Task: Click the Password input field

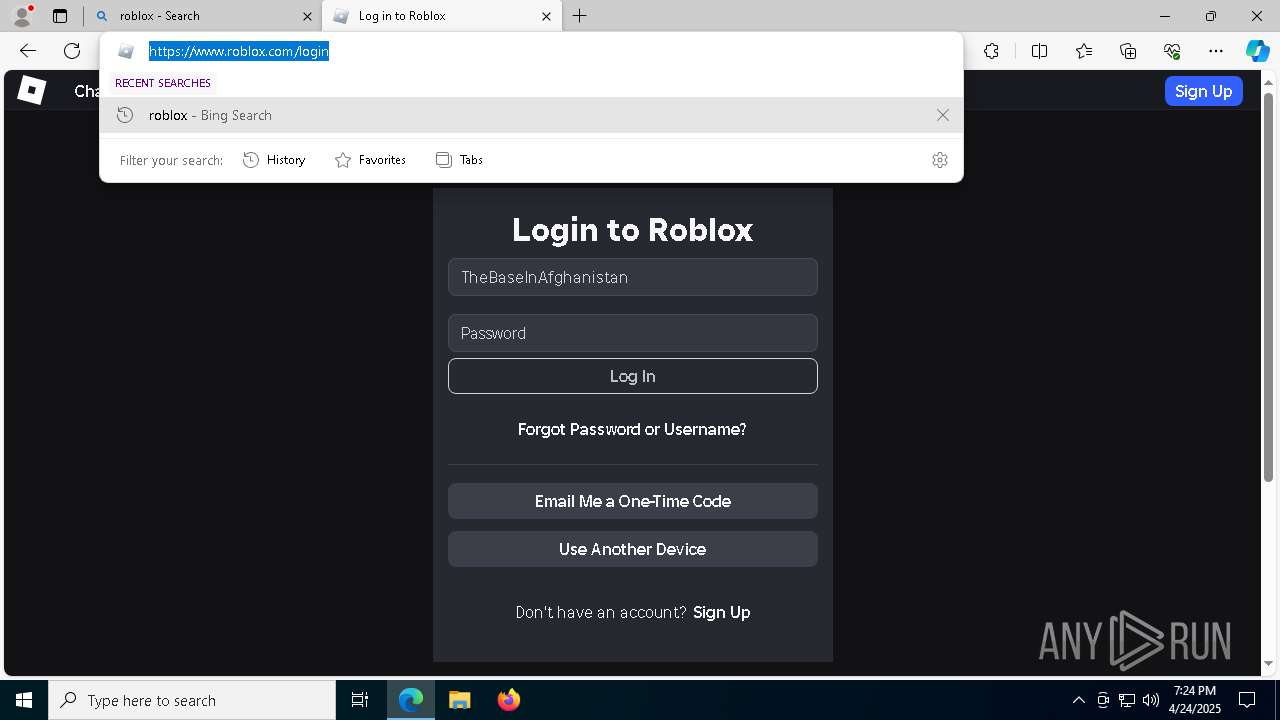Action: click(x=633, y=333)
